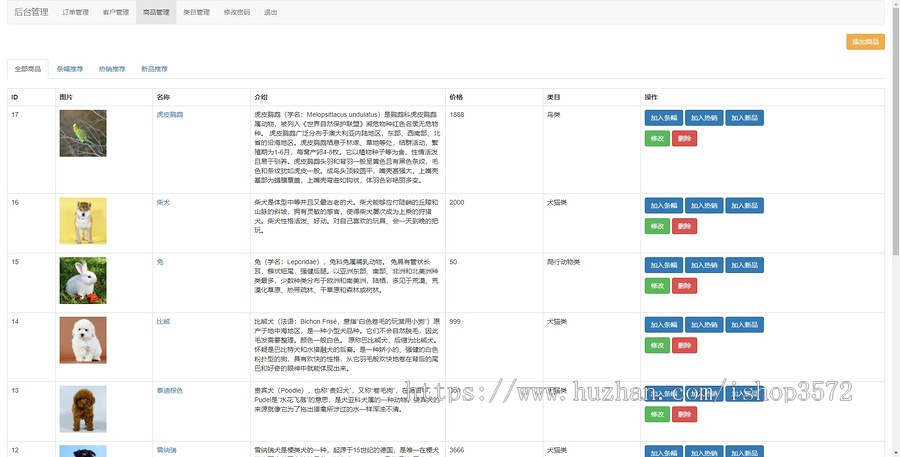Click 加入条幅 in the 比熊 row

664,325
